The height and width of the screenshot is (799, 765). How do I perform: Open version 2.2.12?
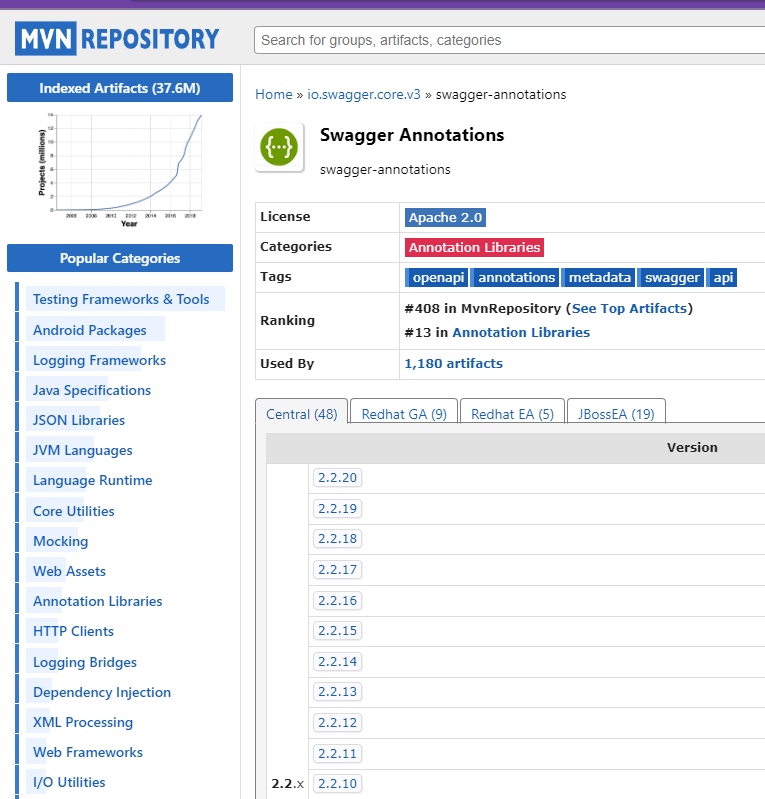click(337, 722)
